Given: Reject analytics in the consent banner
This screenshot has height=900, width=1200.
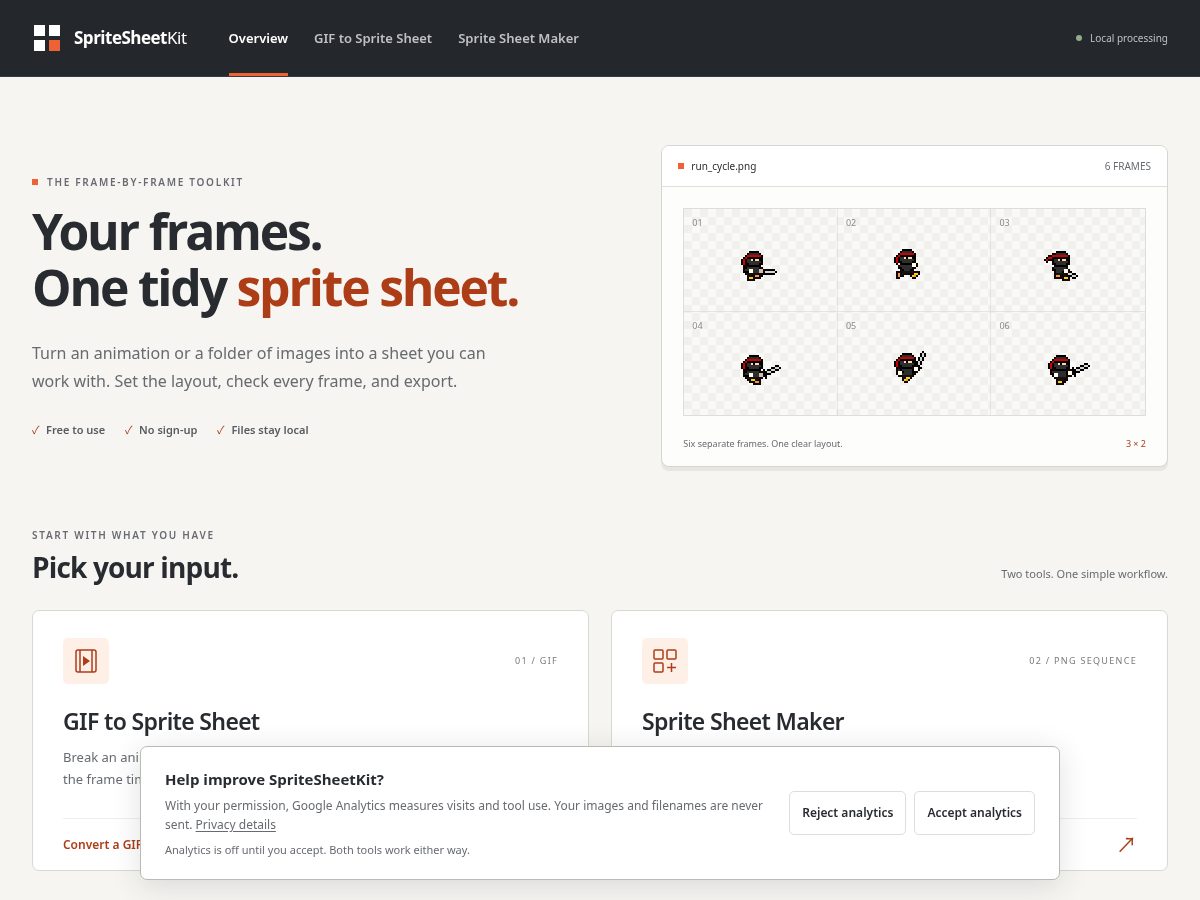Looking at the screenshot, I should point(847,813).
